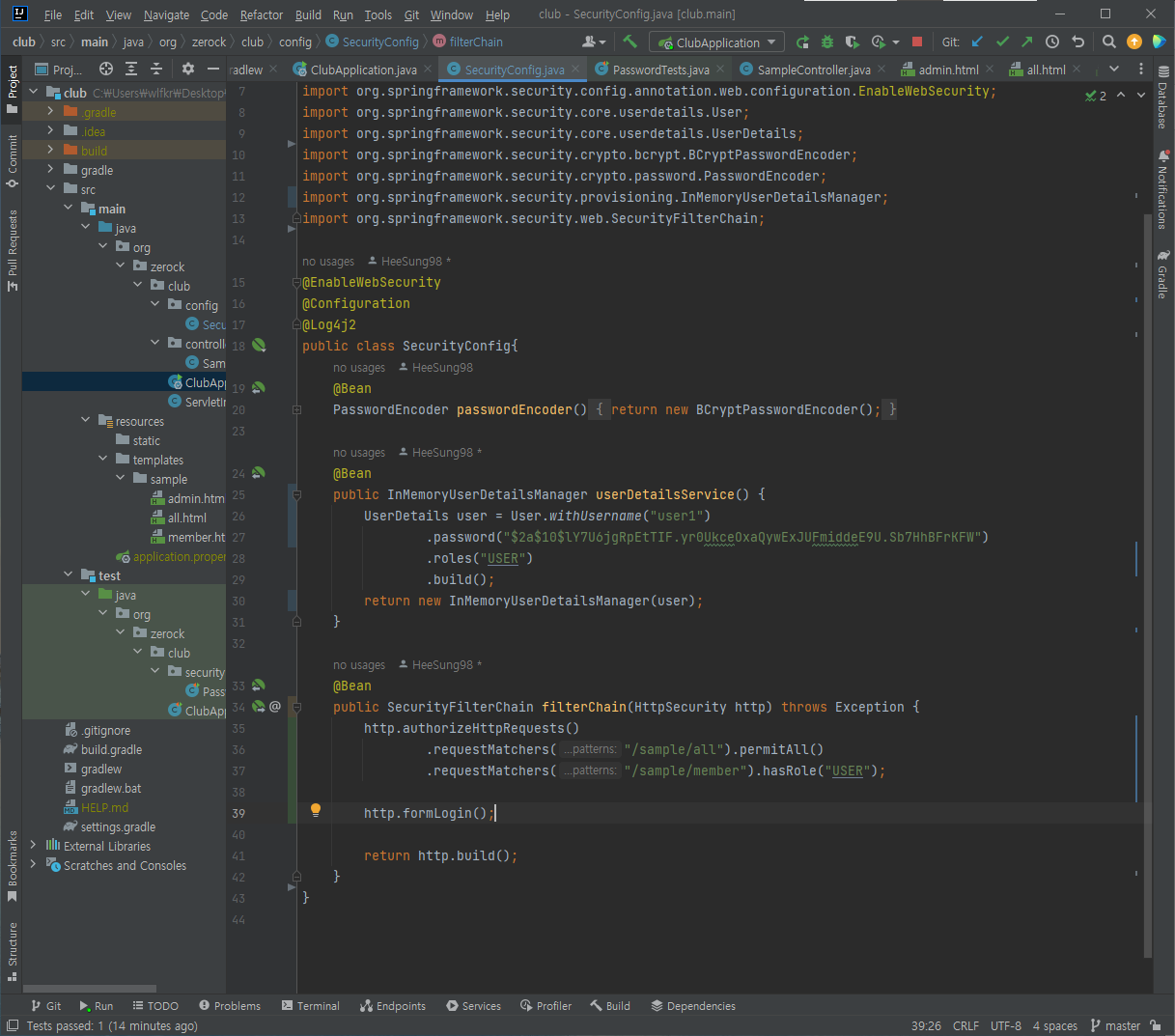The image size is (1175, 1036).
Task: Open Search Everywhere magnifier icon
Action: pyautogui.click(x=1109, y=42)
